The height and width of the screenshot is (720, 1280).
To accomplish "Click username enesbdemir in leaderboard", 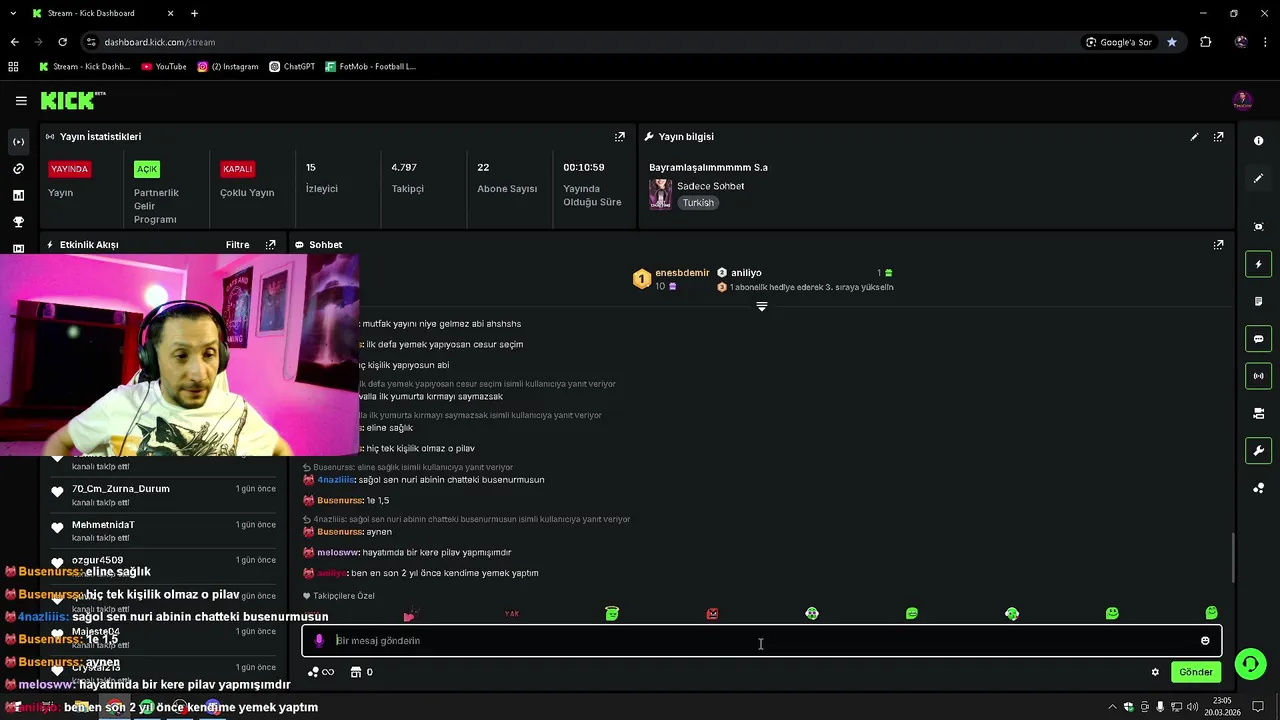I will pos(682,273).
